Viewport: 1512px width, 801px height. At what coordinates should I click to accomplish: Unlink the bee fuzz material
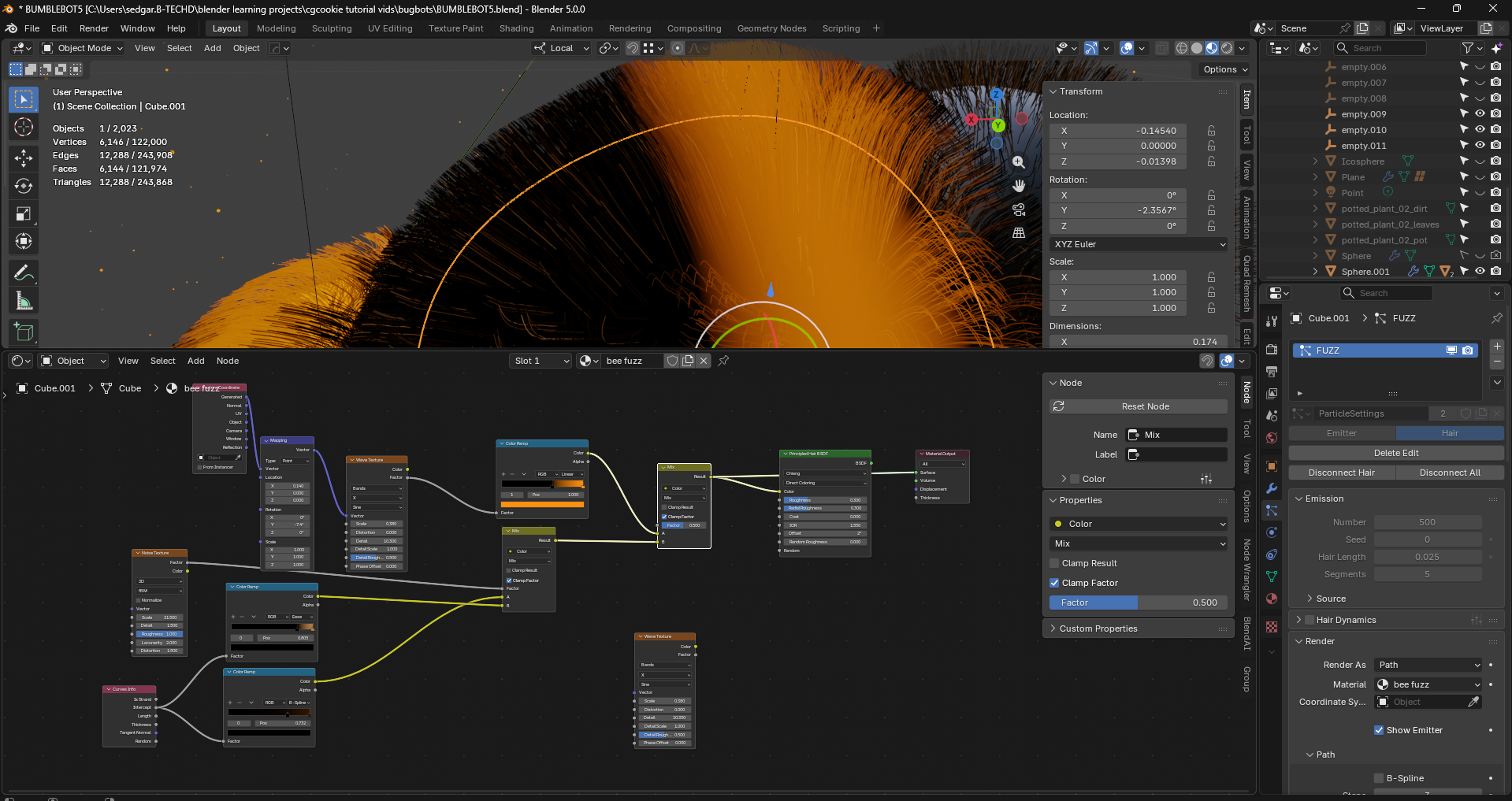pyautogui.click(x=704, y=361)
